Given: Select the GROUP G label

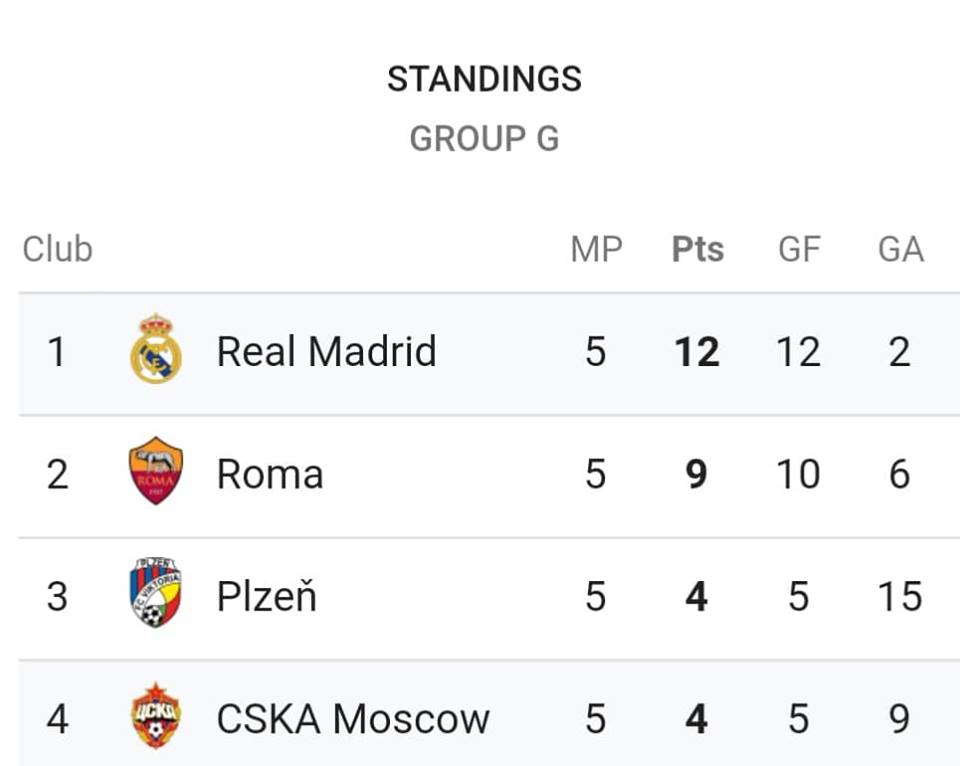Looking at the screenshot, I should [x=484, y=138].
